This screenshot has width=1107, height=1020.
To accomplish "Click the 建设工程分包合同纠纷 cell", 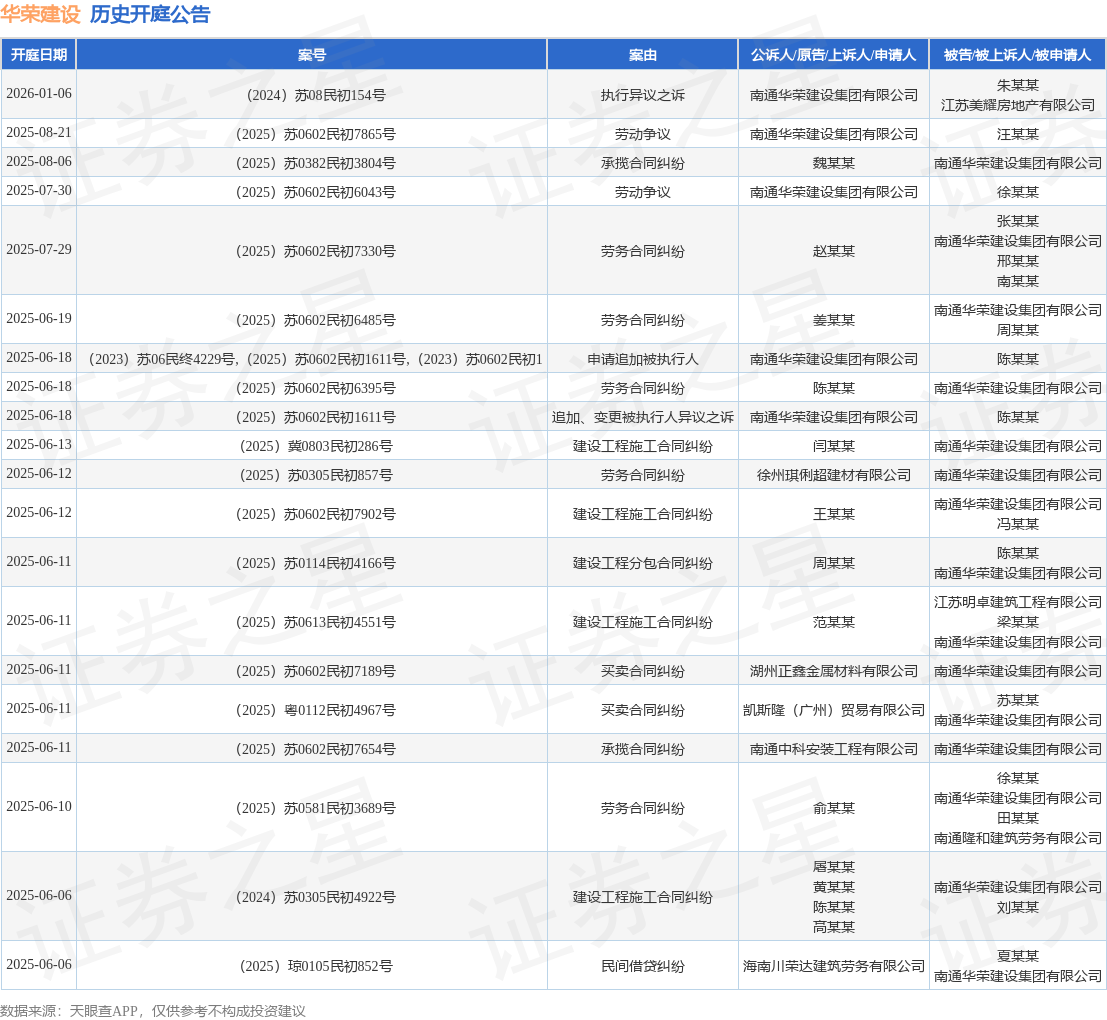I will coord(642,563).
